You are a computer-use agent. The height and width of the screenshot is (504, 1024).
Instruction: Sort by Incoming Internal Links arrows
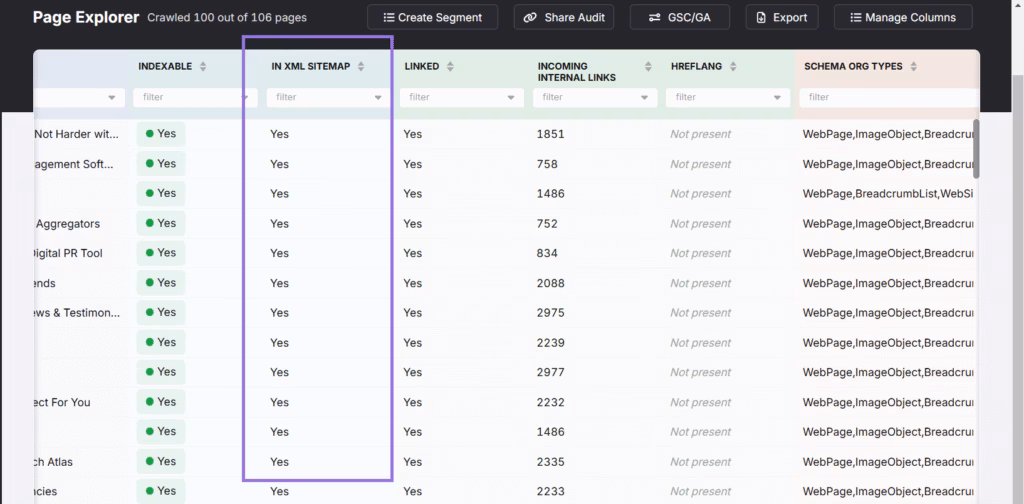coord(627,67)
